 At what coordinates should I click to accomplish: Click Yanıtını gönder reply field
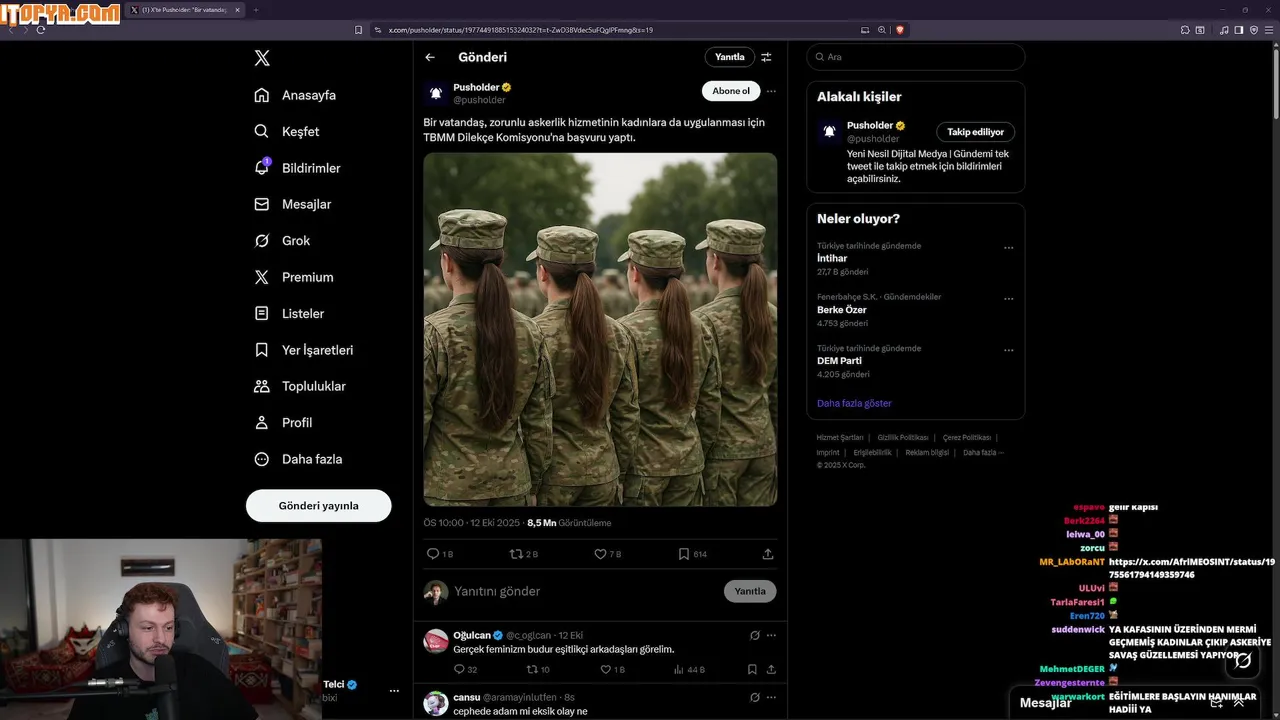pos(585,591)
